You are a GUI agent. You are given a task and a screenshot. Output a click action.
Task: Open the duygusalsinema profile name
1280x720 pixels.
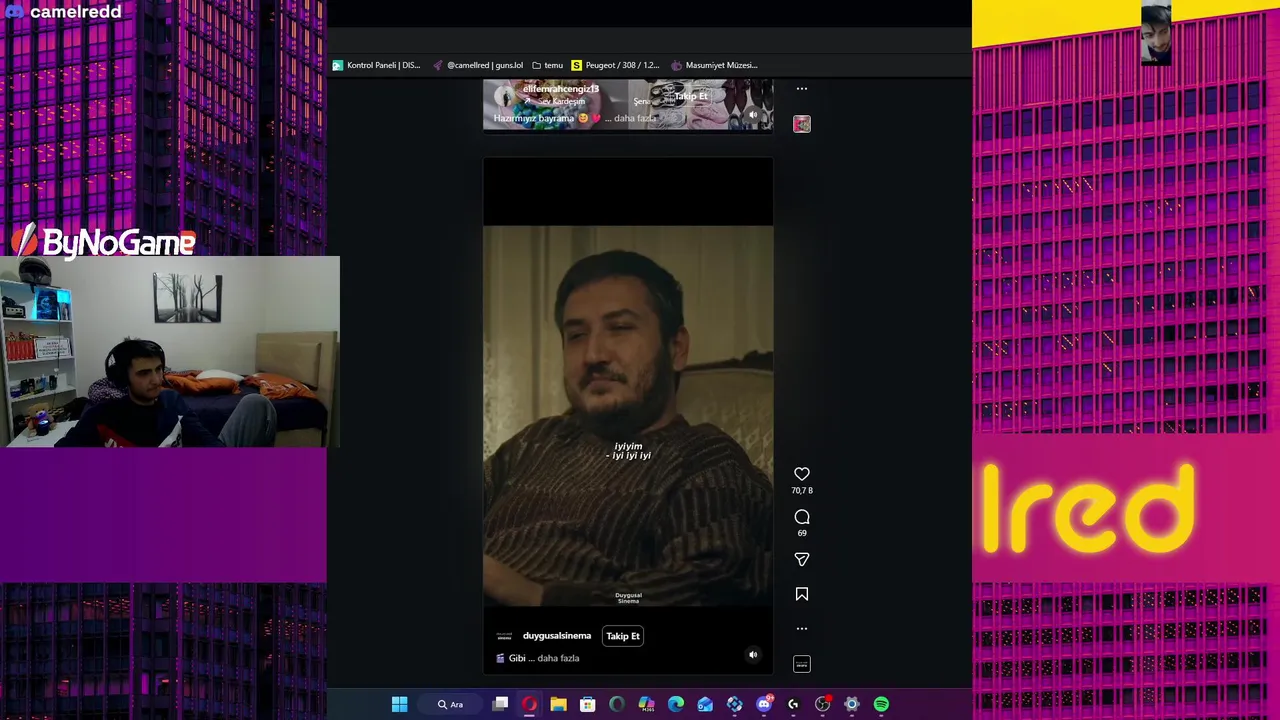(x=556, y=636)
